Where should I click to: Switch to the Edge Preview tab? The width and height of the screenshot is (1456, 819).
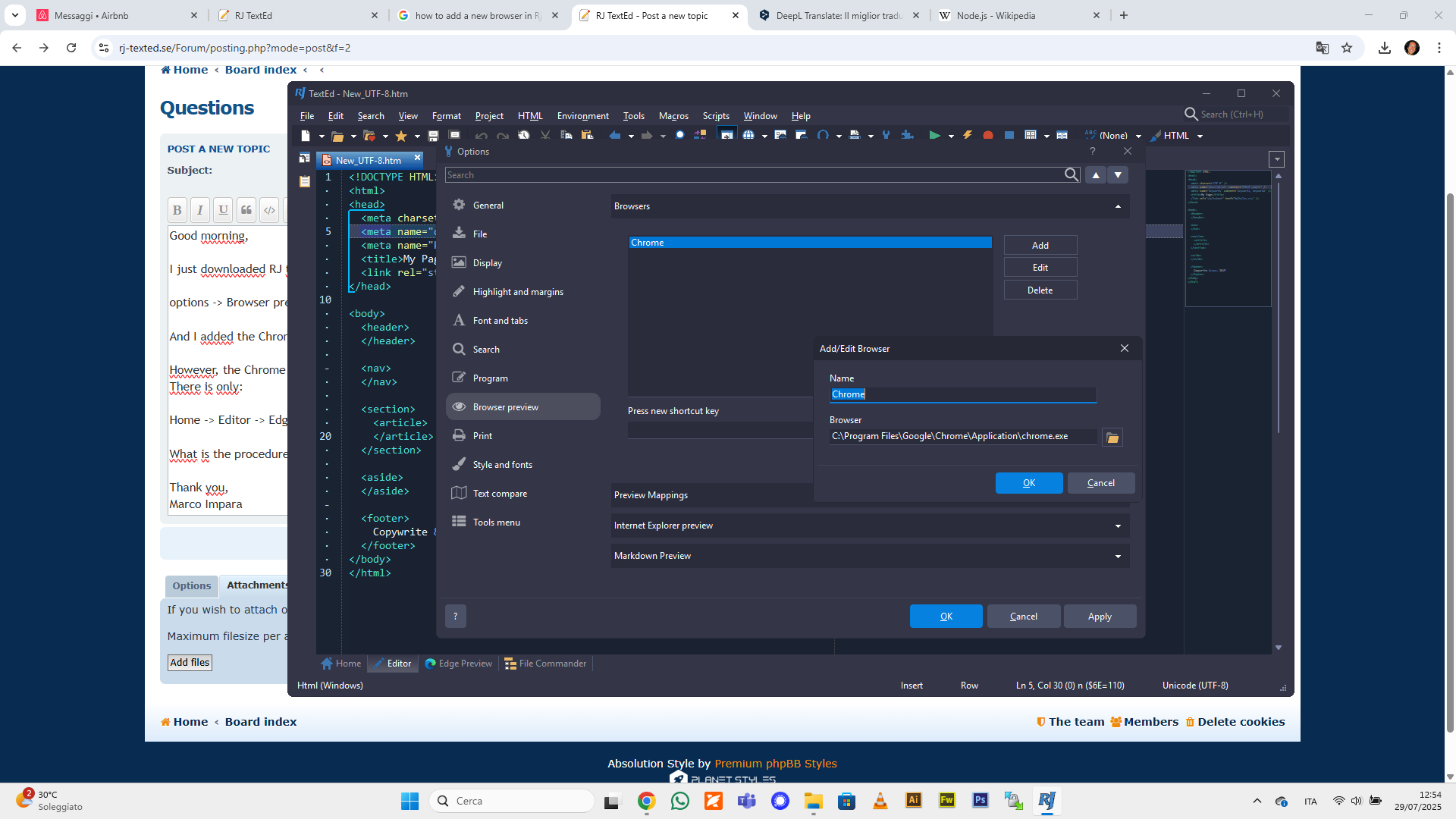459,664
